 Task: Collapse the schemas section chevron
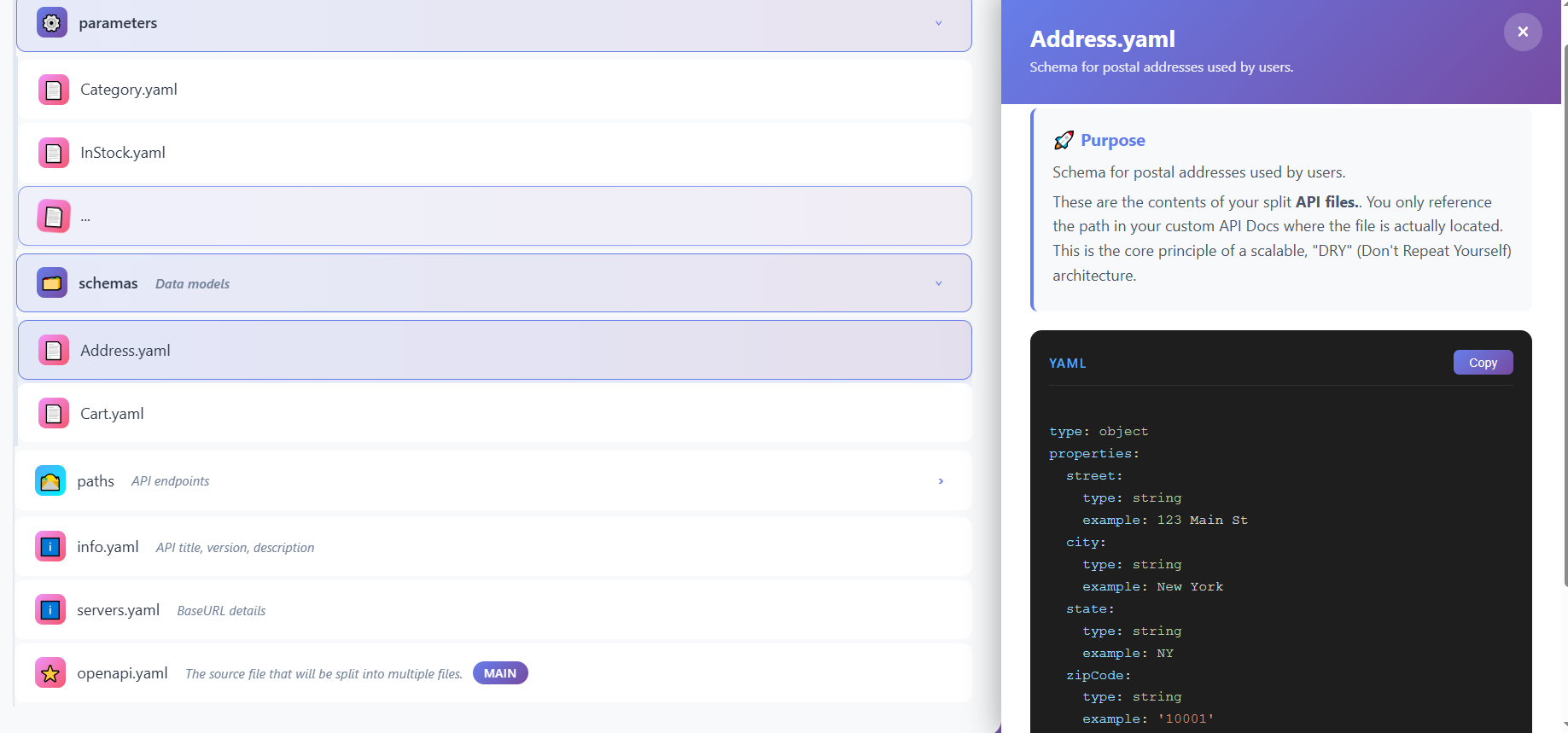938,283
